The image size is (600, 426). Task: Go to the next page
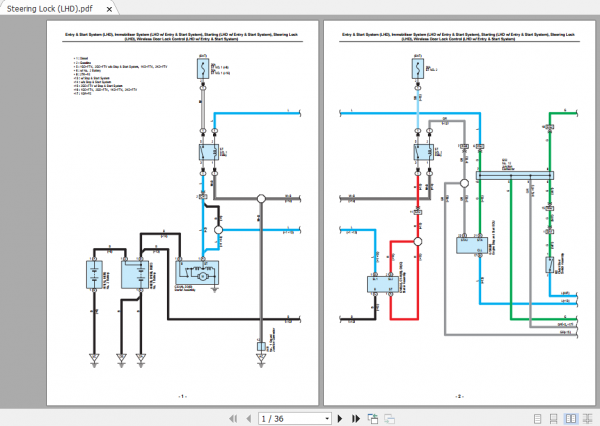[340, 418]
